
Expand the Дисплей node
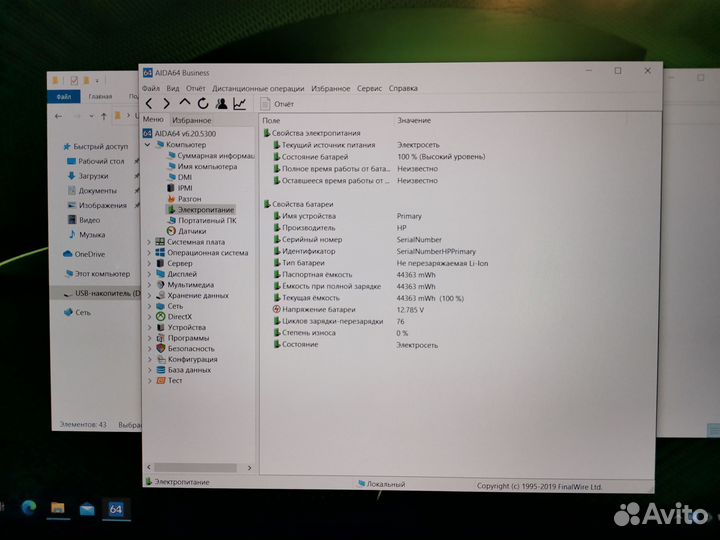(149, 274)
